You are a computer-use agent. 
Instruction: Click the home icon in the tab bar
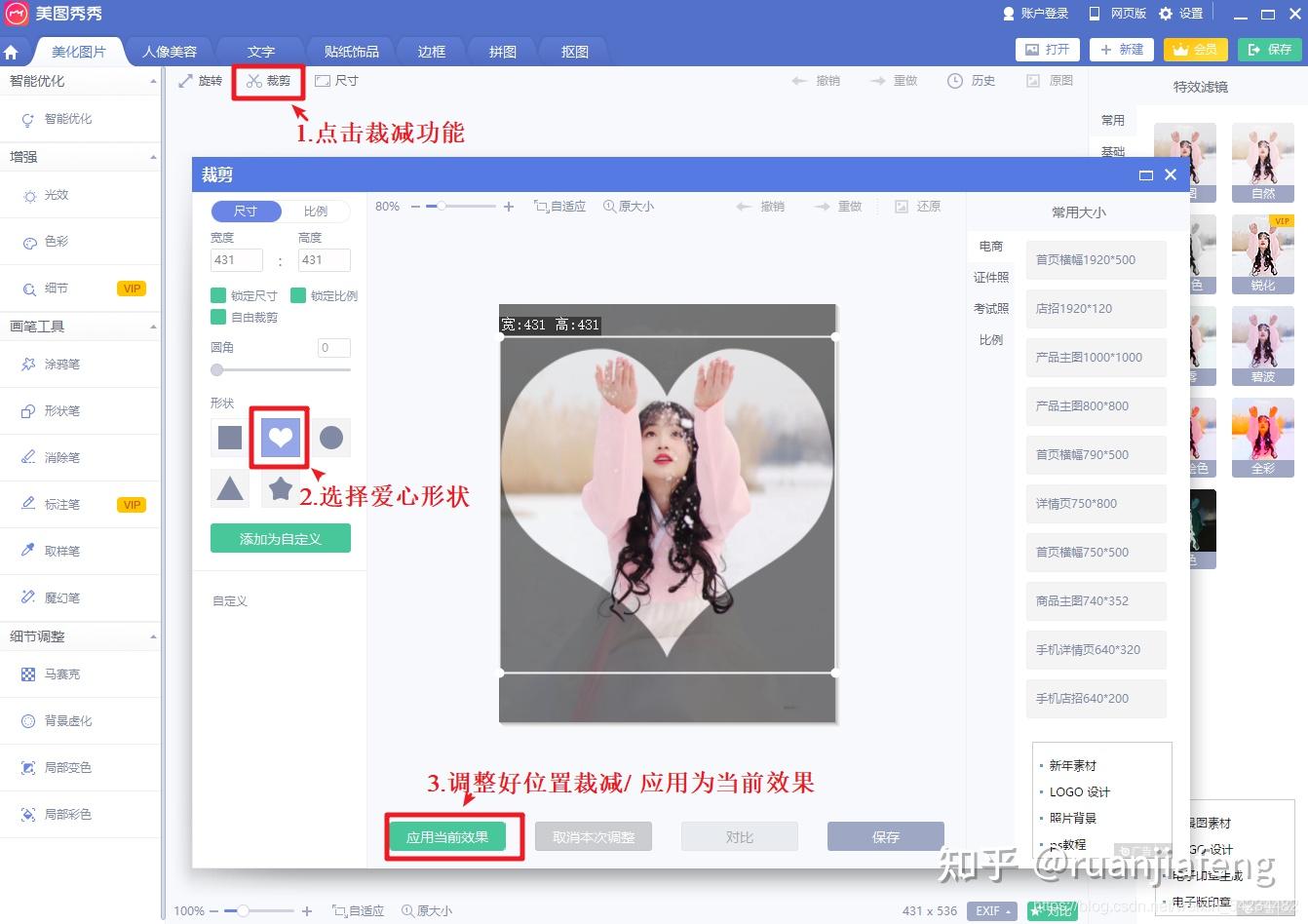(x=11, y=52)
